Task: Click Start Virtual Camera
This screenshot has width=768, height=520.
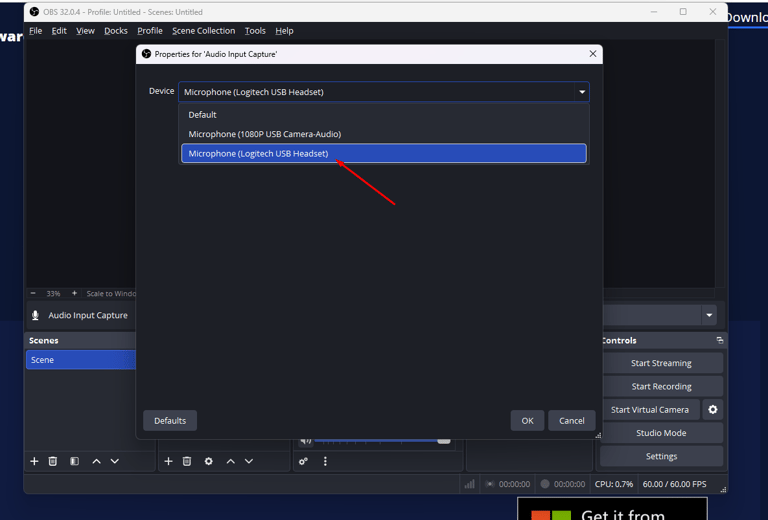Action: tap(650, 409)
